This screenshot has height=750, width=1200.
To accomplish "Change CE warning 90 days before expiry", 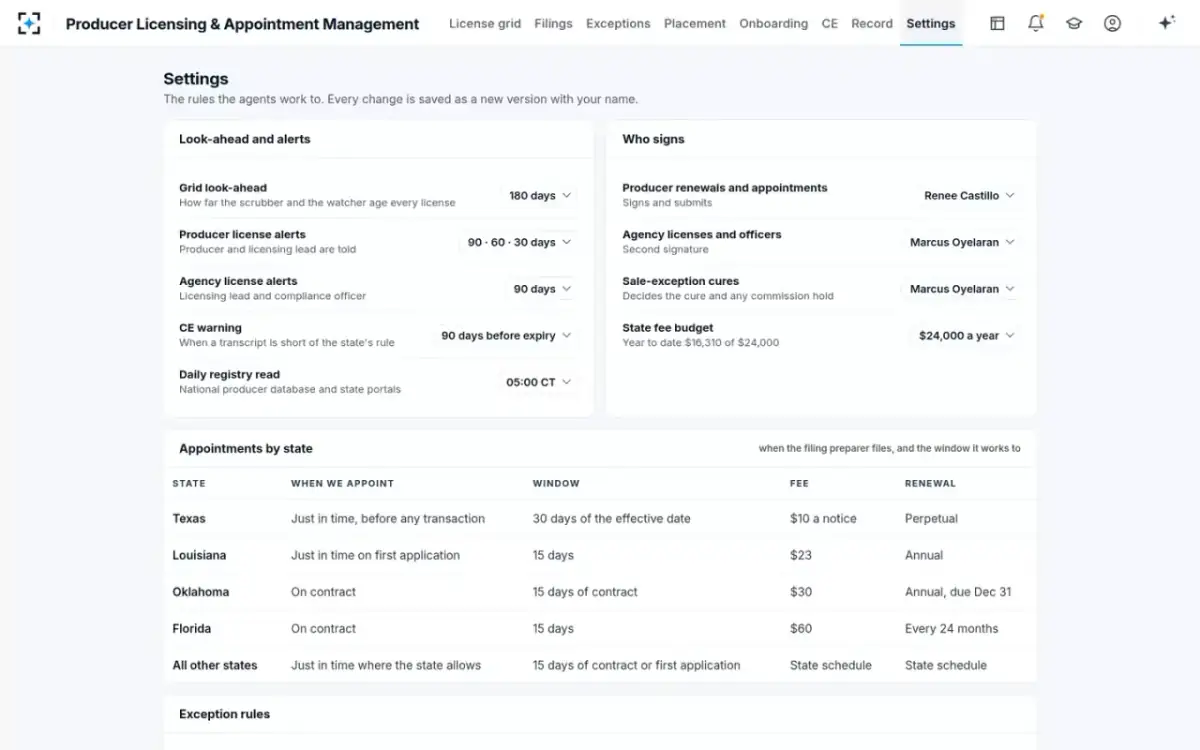I will pos(506,336).
